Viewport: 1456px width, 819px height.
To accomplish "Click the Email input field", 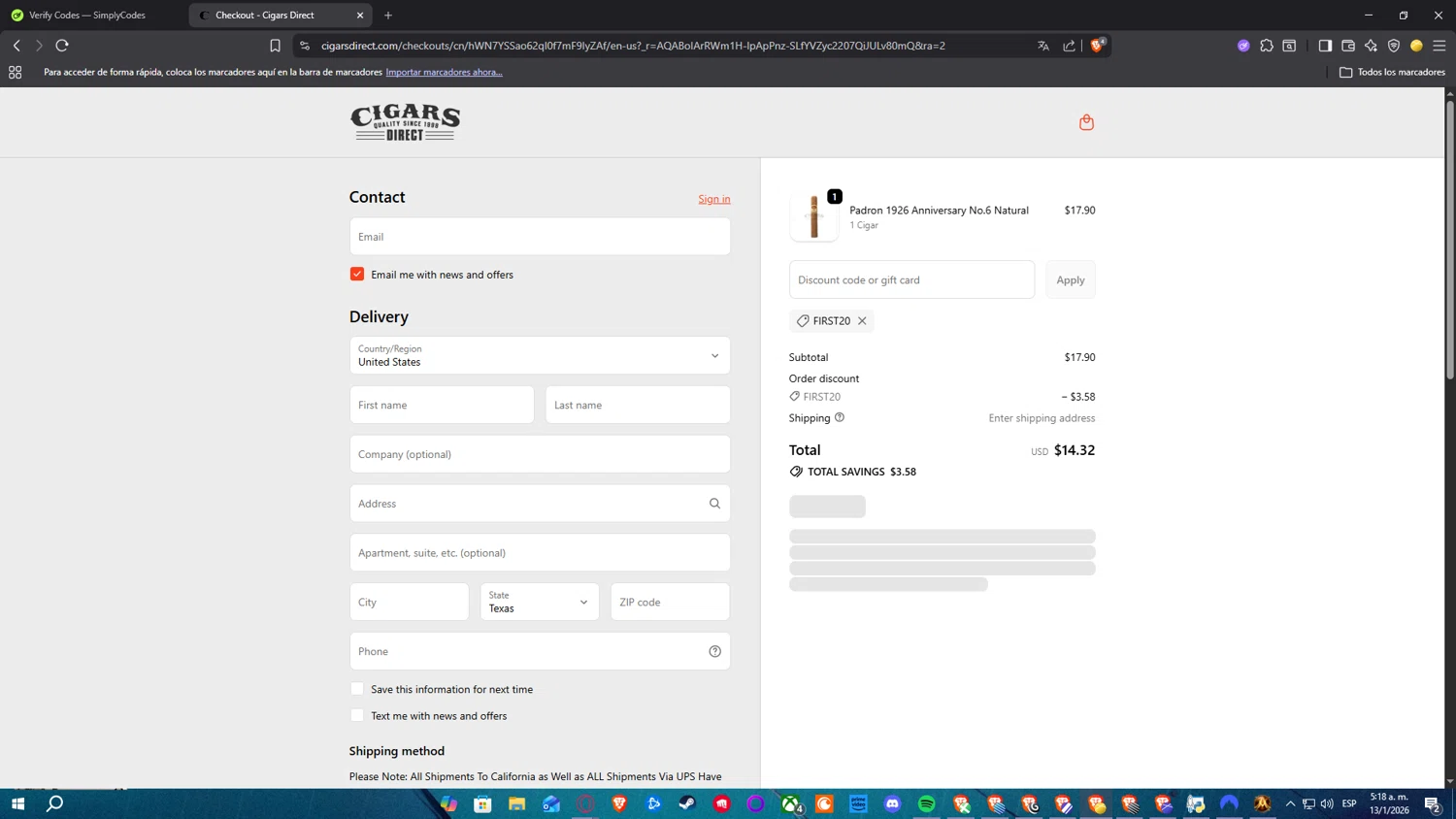I will (x=540, y=237).
